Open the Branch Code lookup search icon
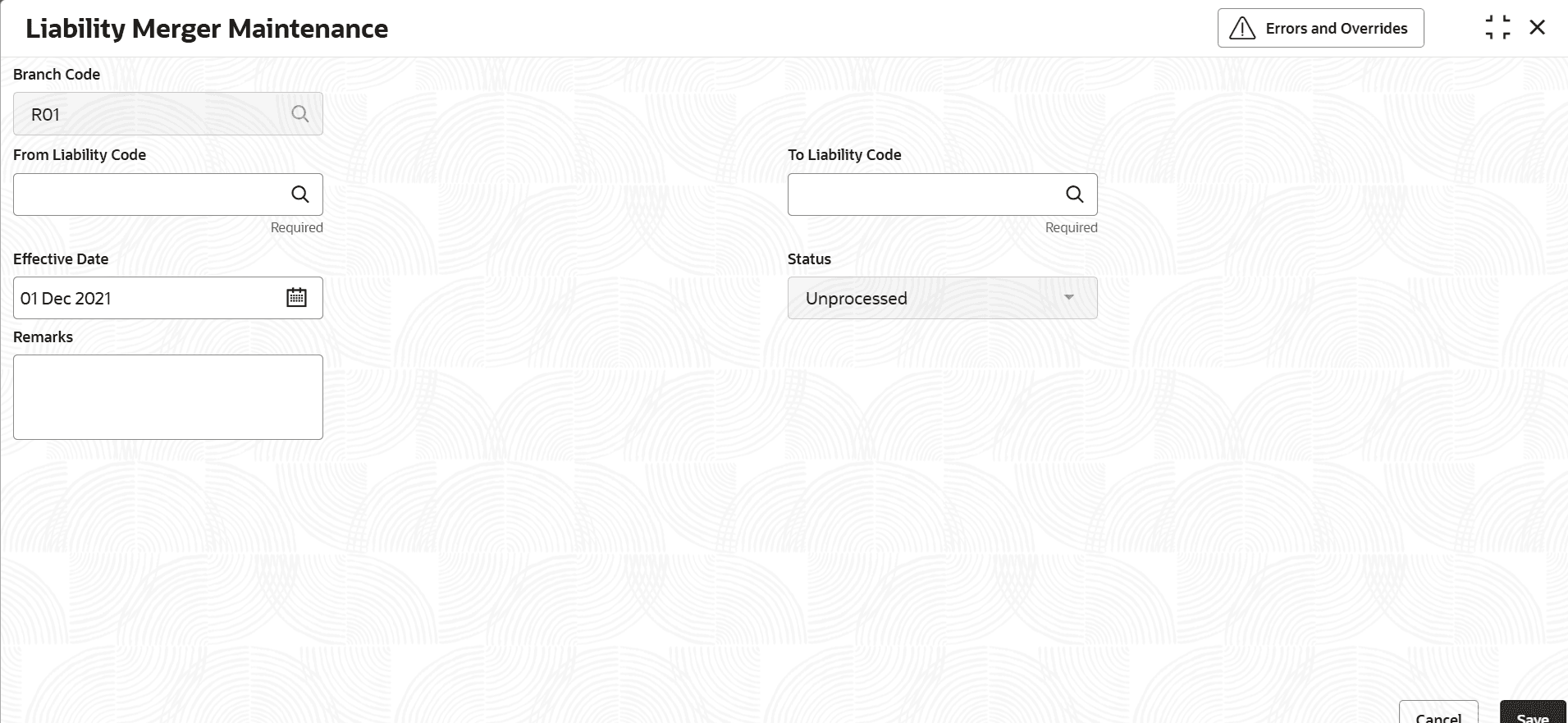The image size is (1568, 723). point(300,114)
